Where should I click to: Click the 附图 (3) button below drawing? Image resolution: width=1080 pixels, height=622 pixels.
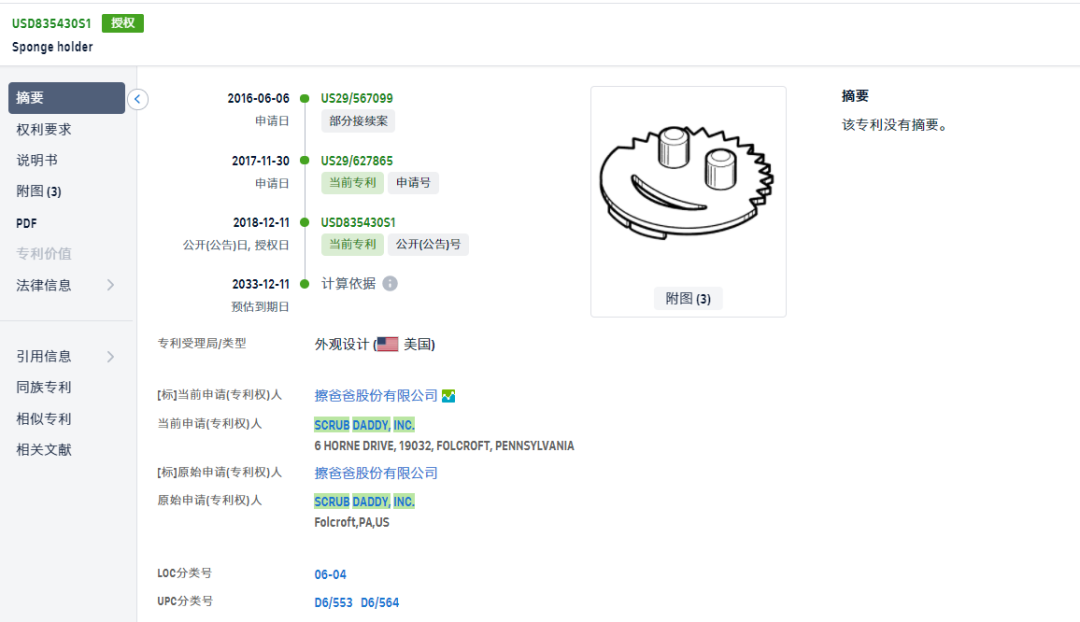(688, 299)
